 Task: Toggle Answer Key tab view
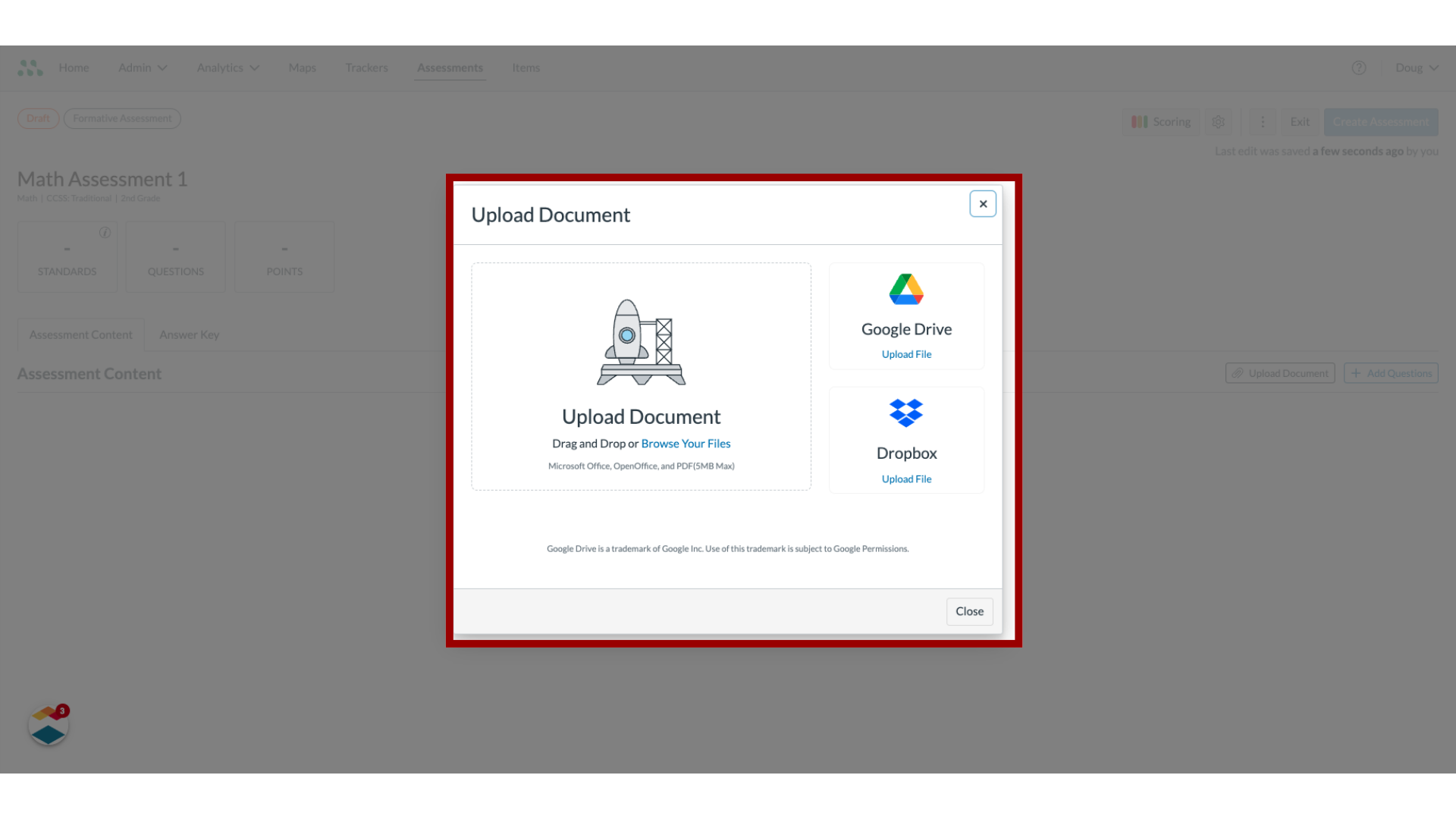pos(189,334)
